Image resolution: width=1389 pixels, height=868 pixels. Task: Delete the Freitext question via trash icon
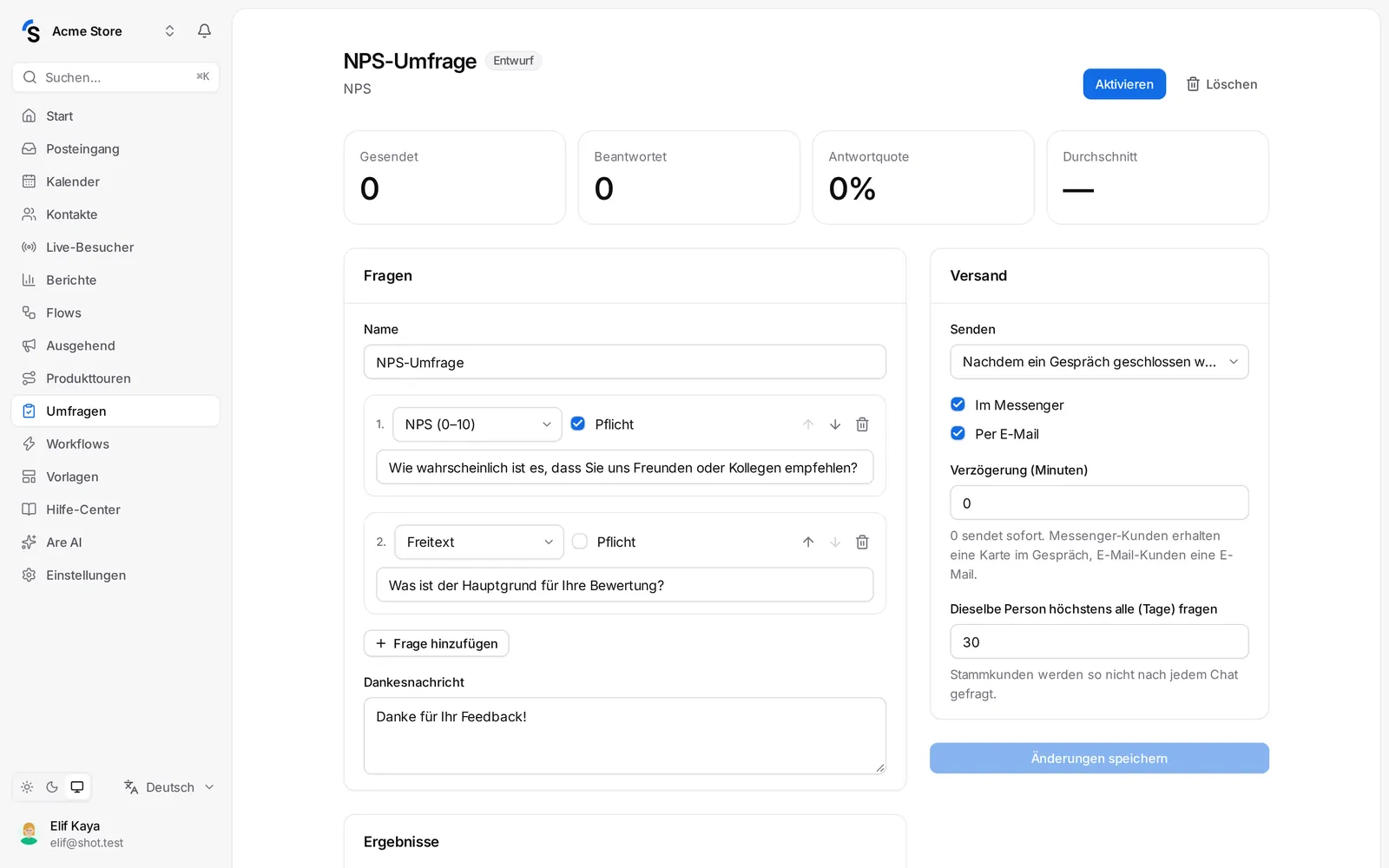[x=862, y=542]
